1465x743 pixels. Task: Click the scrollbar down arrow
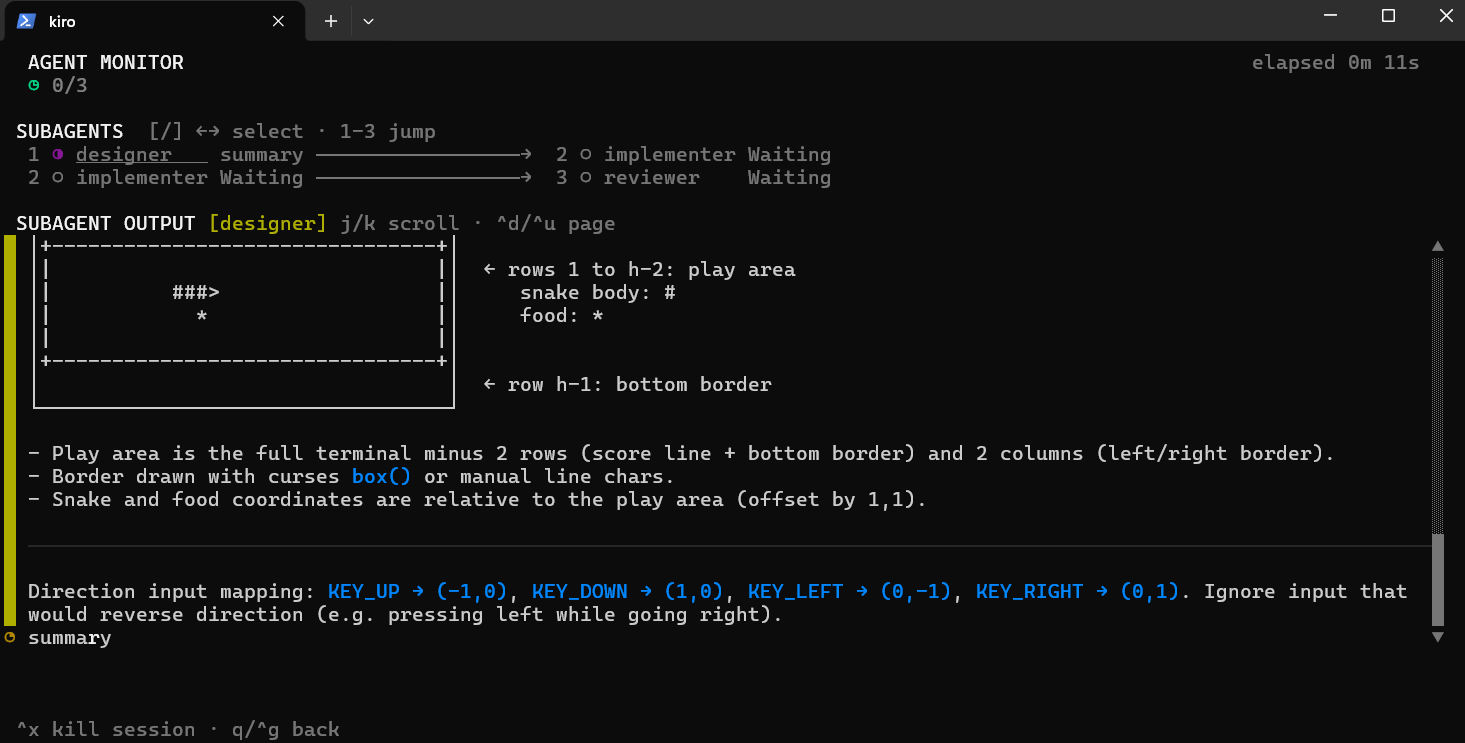(1437, 636)
